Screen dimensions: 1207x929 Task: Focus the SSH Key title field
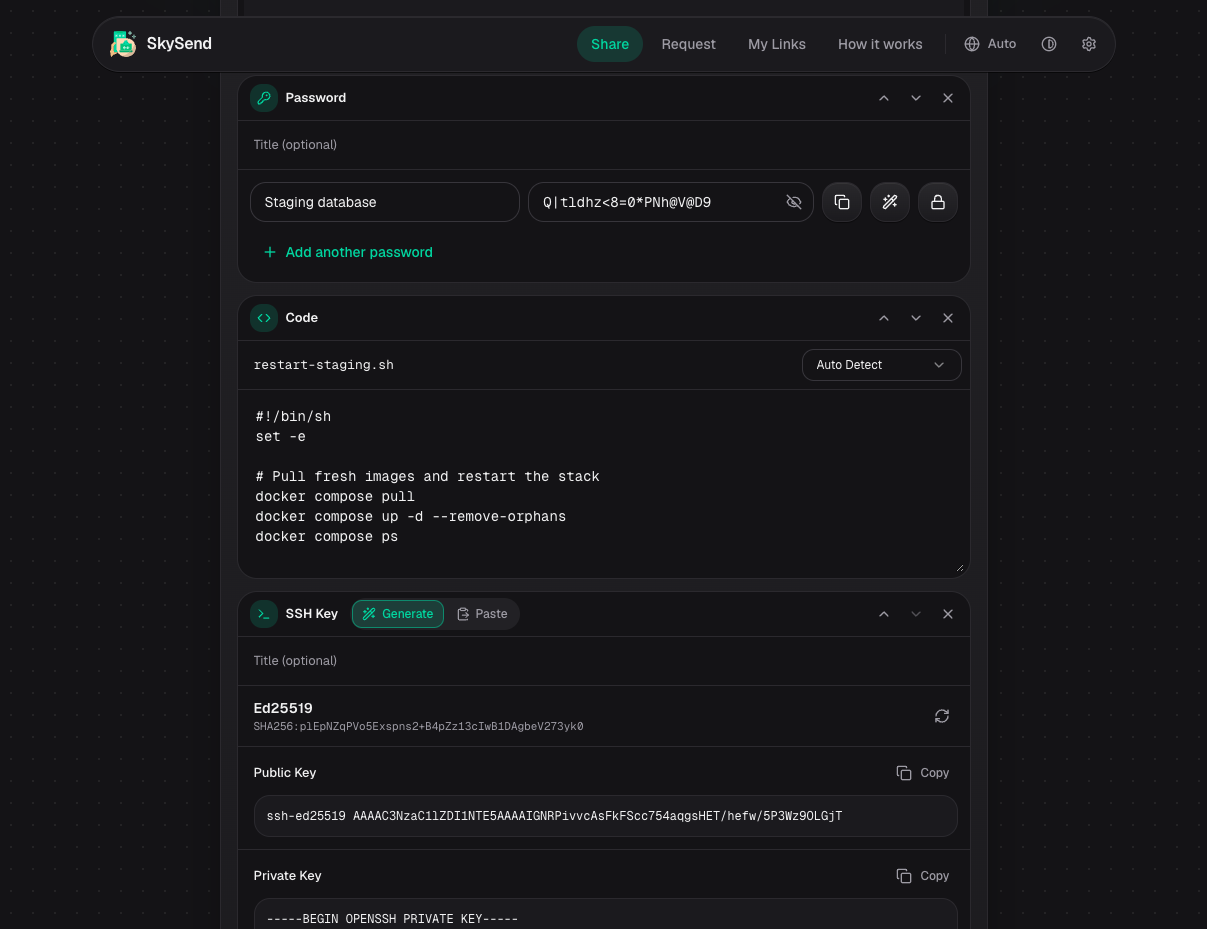click(x=604, y=661)
